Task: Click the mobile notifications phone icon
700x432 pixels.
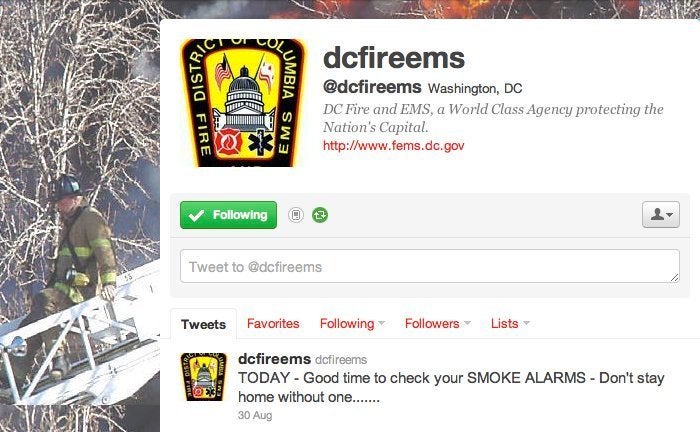Action: pos(296,215)
